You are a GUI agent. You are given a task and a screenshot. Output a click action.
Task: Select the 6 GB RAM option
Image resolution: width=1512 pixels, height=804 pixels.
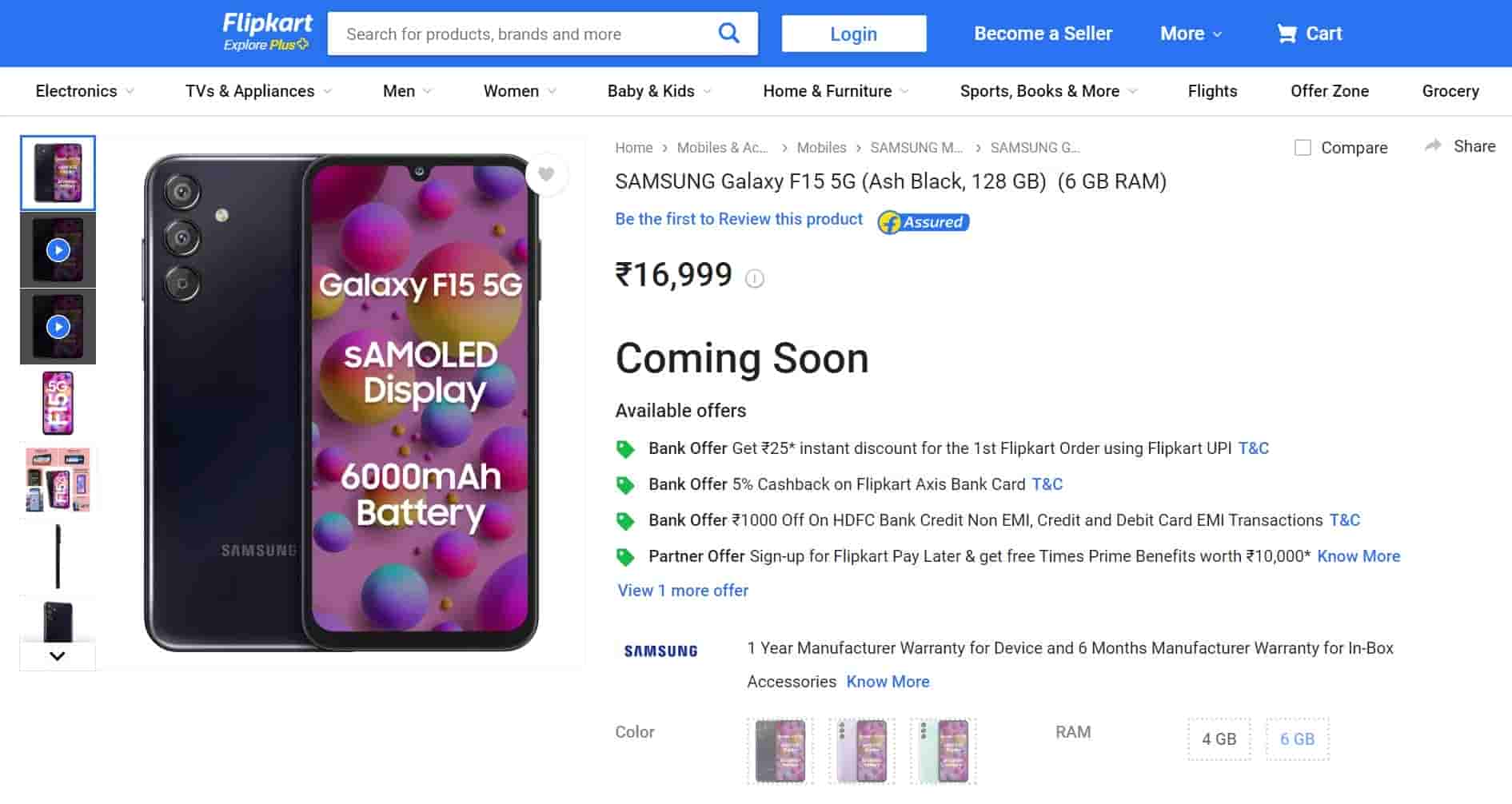(1297, 739)
